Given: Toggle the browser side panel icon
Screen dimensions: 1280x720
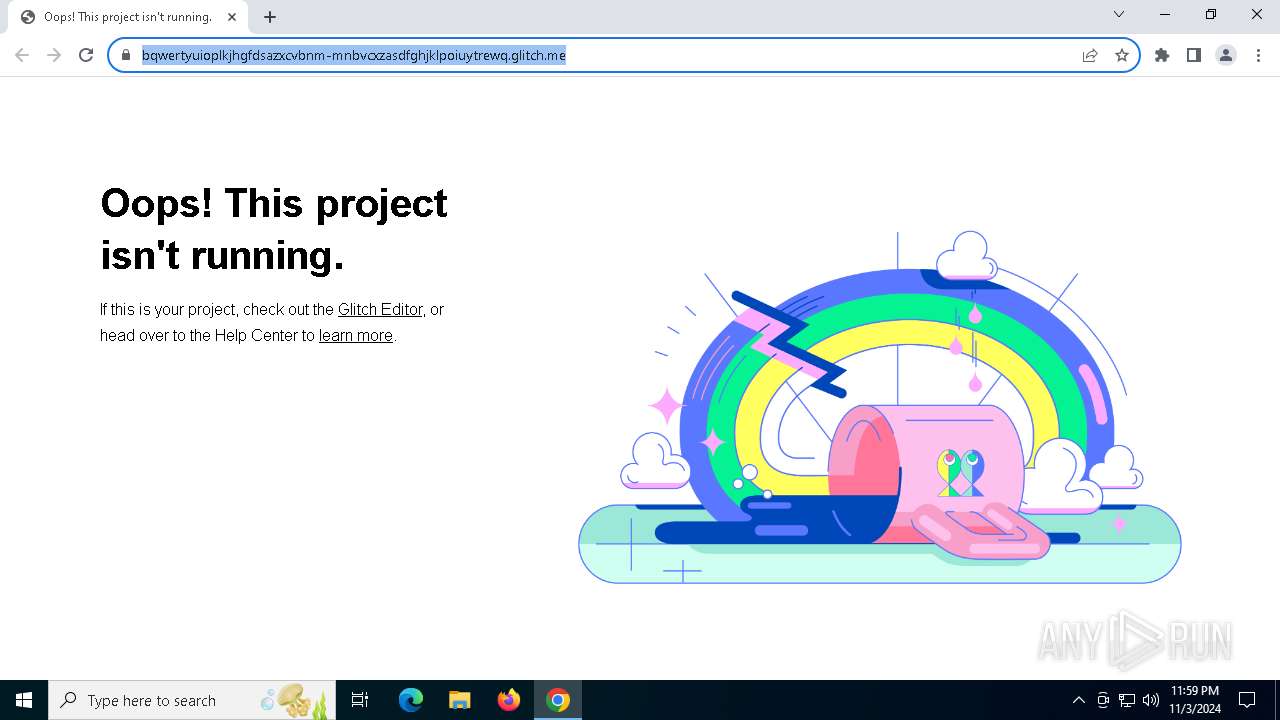Looking at the screenshot, I should point(1194,55).
